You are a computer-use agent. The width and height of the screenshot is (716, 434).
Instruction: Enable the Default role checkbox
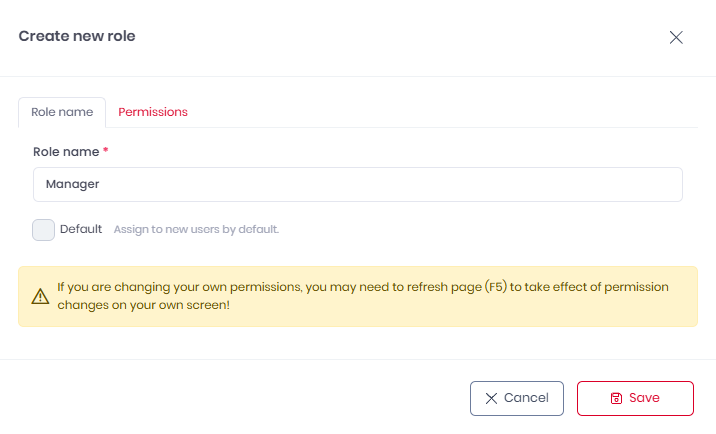pyautogui.click(x=43, y=229)
